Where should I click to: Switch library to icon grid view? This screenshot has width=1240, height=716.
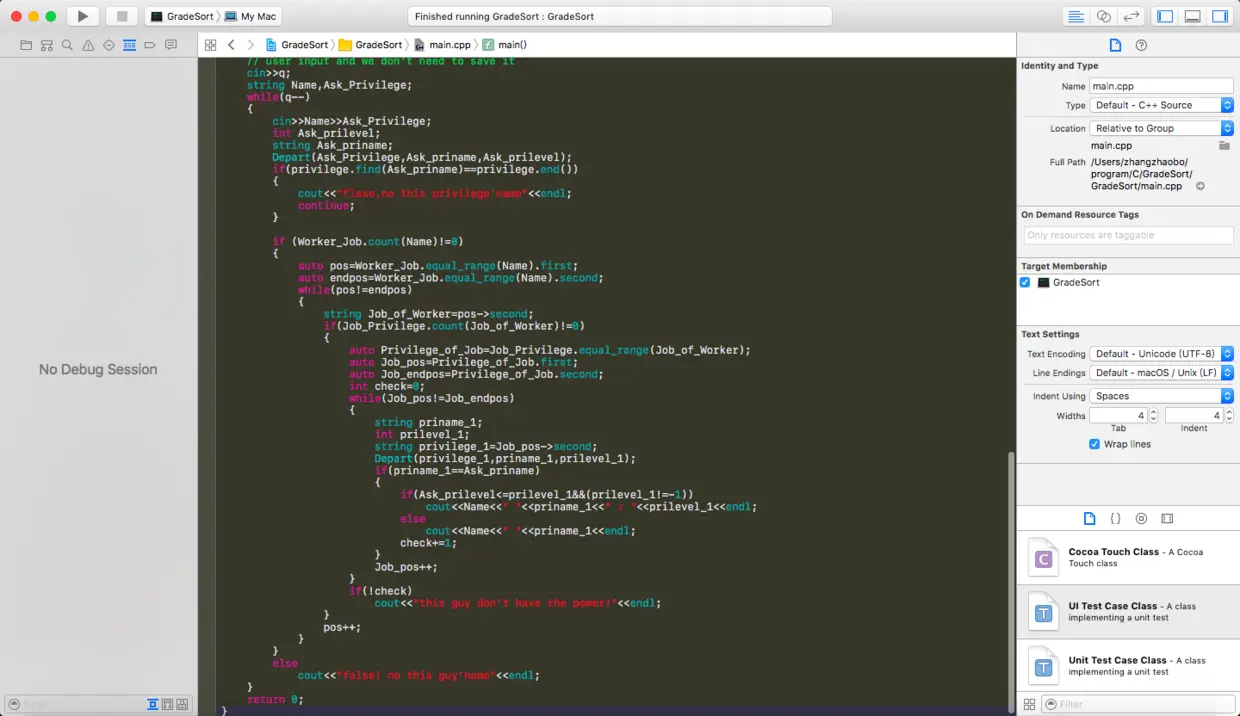(x=1029, y=704)
